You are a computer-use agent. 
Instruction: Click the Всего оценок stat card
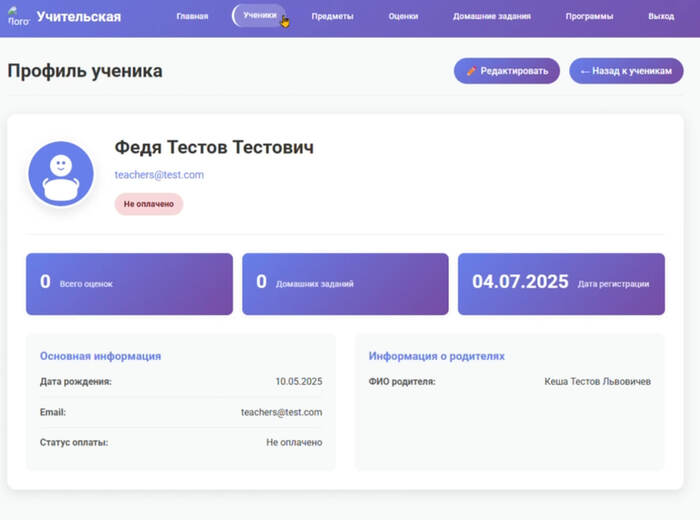(129, 284)
